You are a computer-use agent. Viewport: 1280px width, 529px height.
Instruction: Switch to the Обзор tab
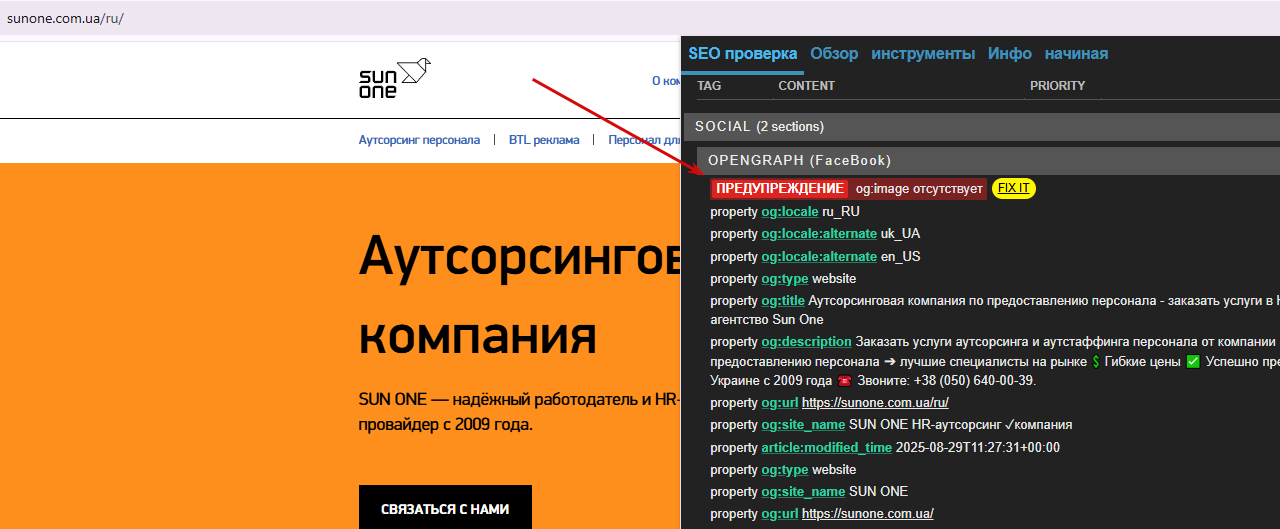pyautogui.click(x=834, y=54)
